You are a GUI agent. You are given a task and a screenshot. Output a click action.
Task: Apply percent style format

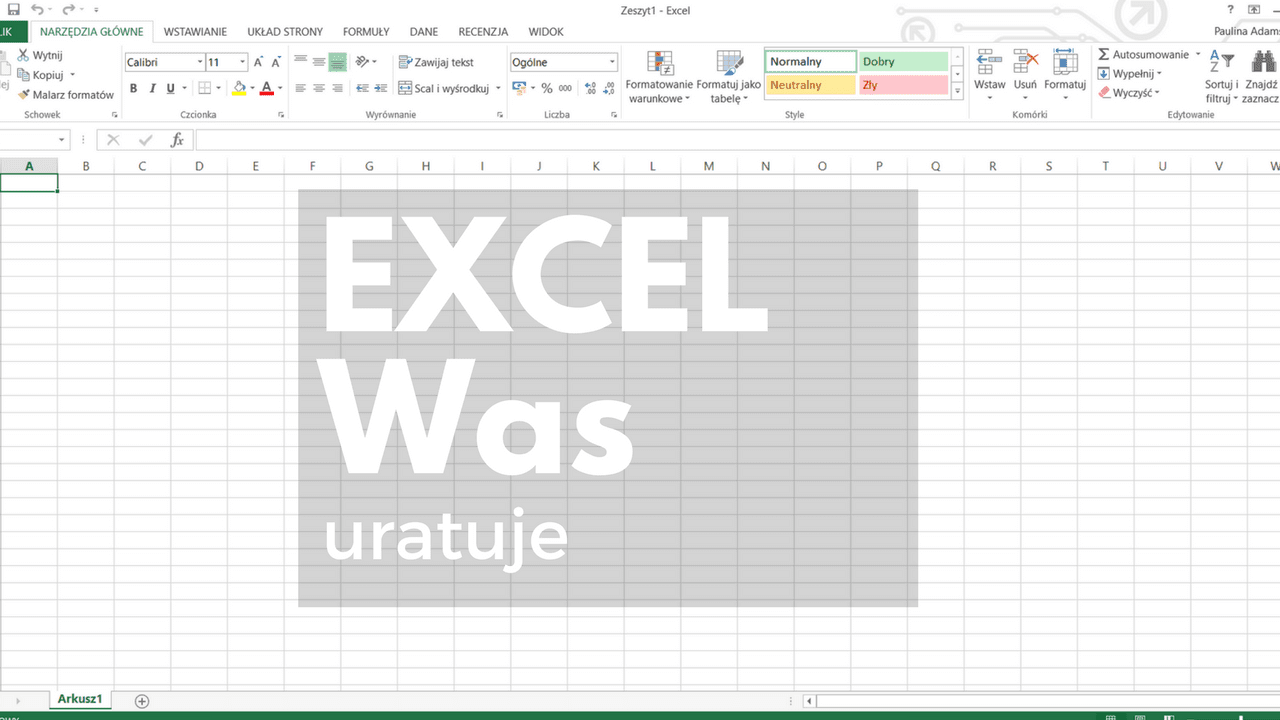click(x=547, y=88)
